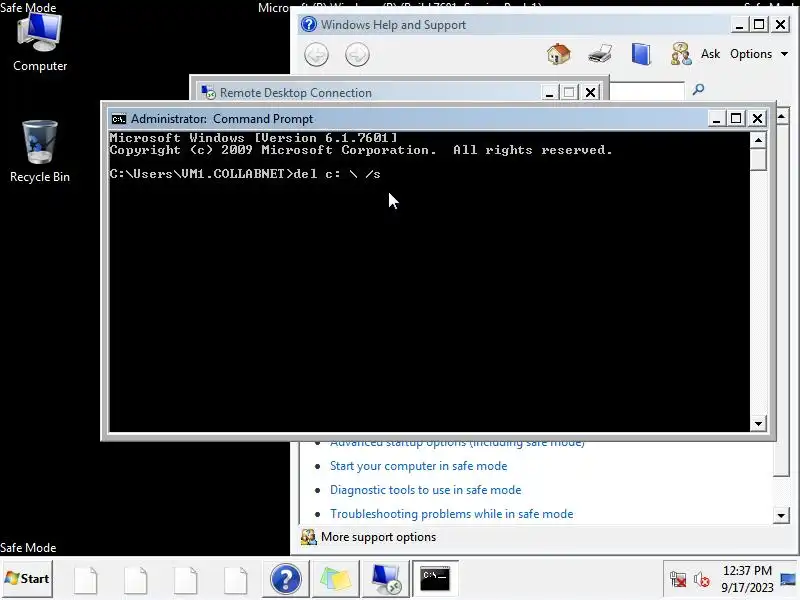Click the tray monitor icon beside clock
The width and height of the screenshot is (800, 600).
click(788, 580)
